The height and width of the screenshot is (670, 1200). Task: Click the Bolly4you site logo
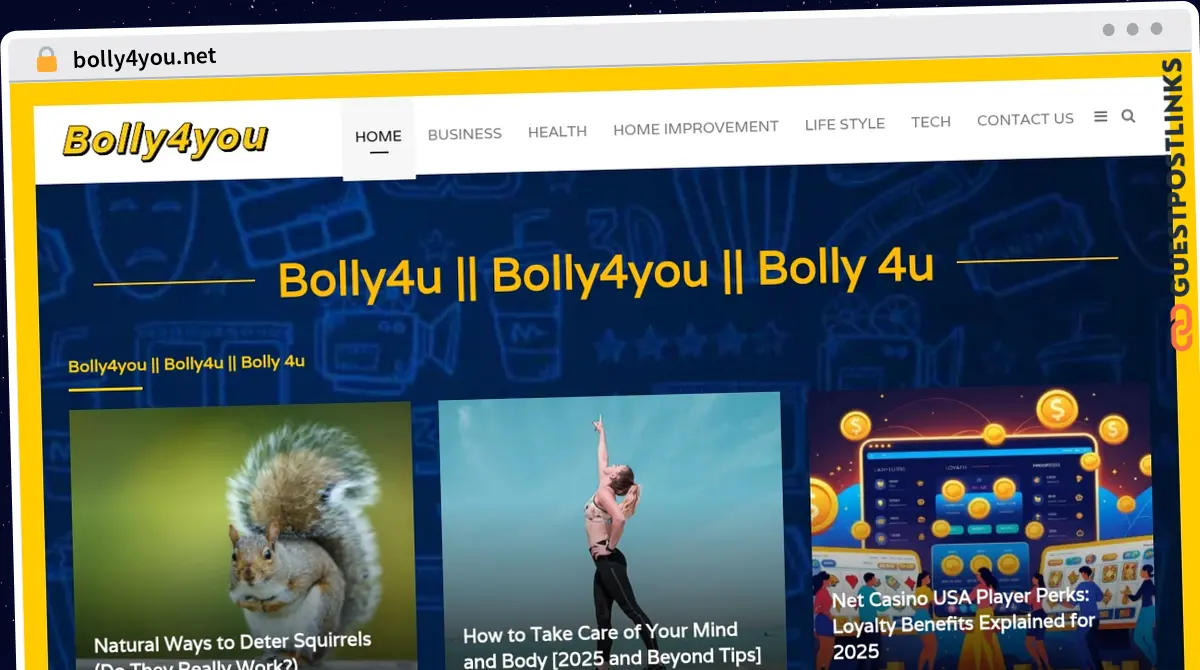(165, 140)
